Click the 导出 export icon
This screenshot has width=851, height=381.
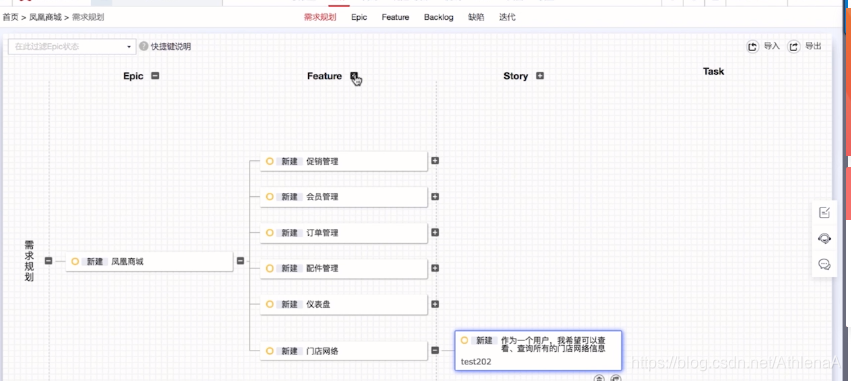tap(793, 47)
